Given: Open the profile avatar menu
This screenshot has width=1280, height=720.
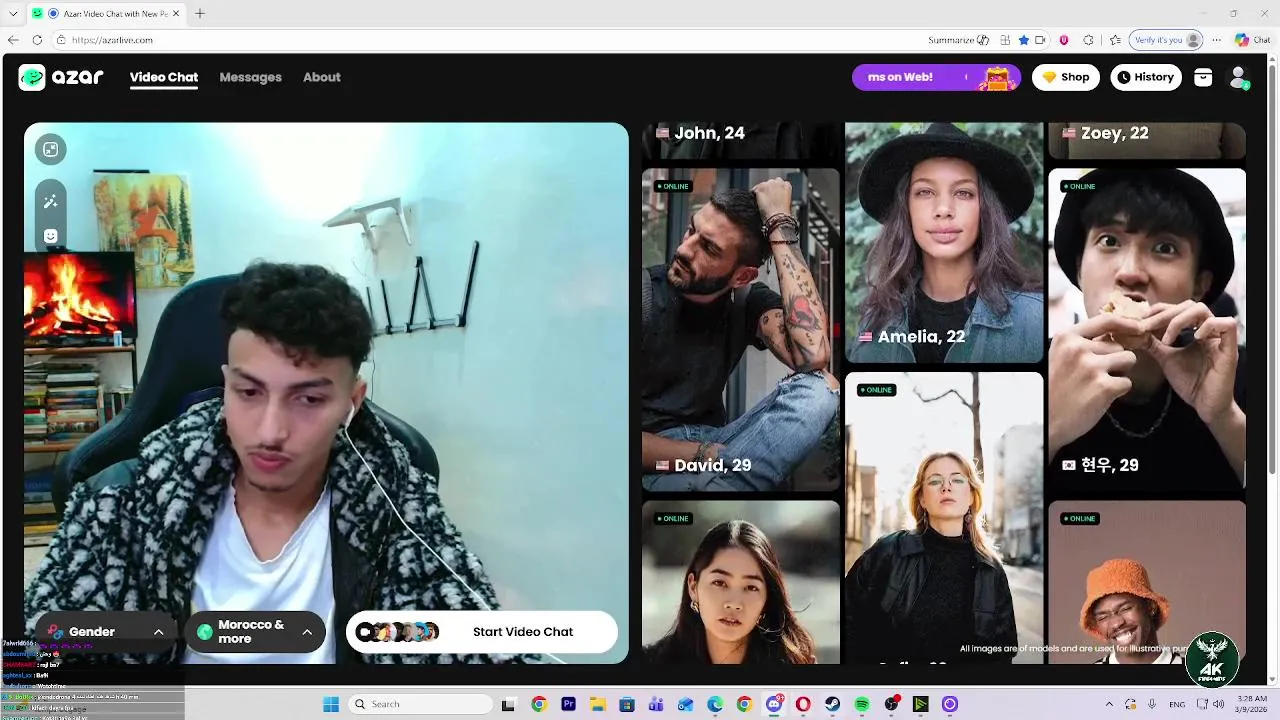Looking at the screenshot, I should point(1239,77).
